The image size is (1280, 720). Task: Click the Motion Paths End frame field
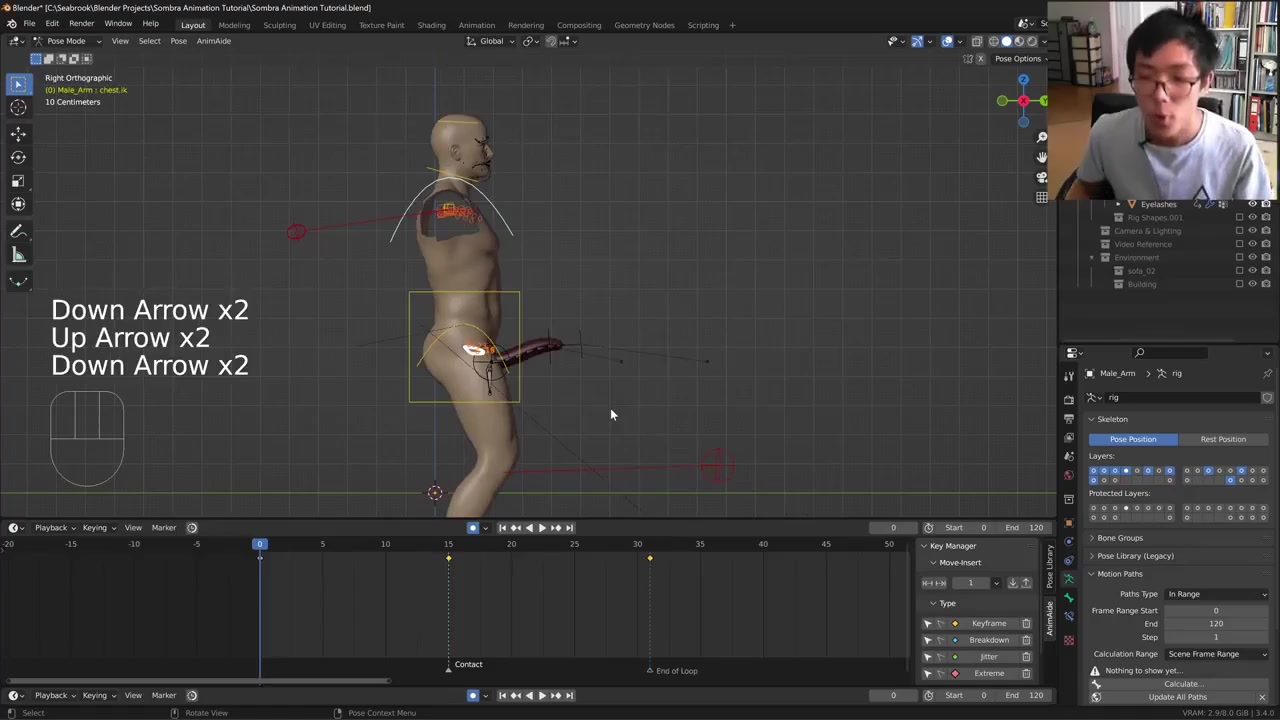[1215, 623]
